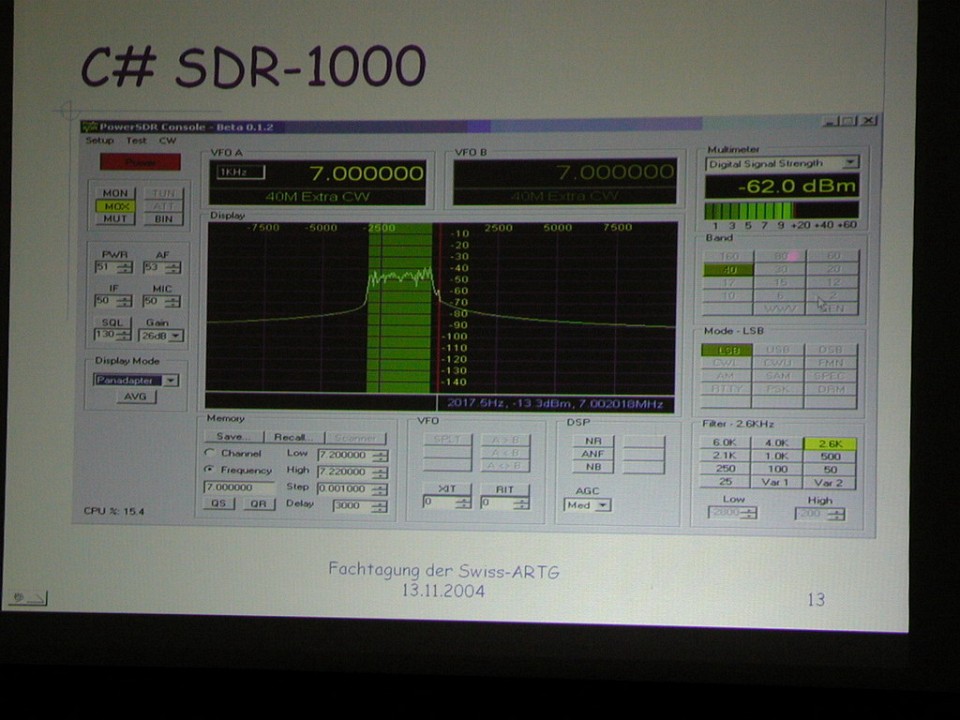Toggle the MOX transmit button

pos(115,206)
